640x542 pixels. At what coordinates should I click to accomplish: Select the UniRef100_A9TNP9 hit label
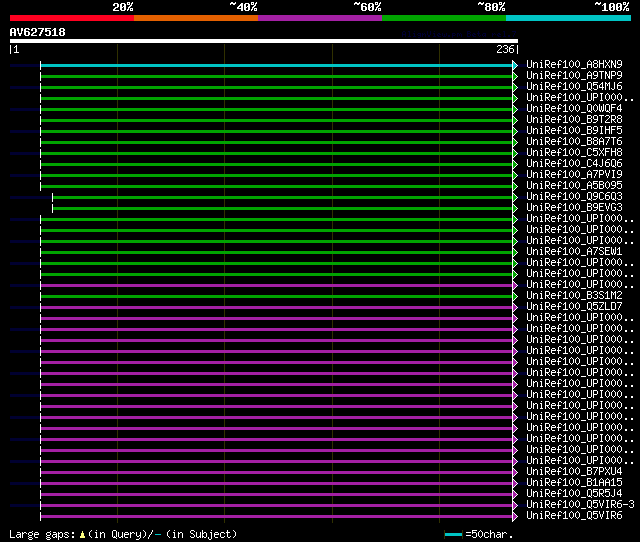click(x=574, y=76)
